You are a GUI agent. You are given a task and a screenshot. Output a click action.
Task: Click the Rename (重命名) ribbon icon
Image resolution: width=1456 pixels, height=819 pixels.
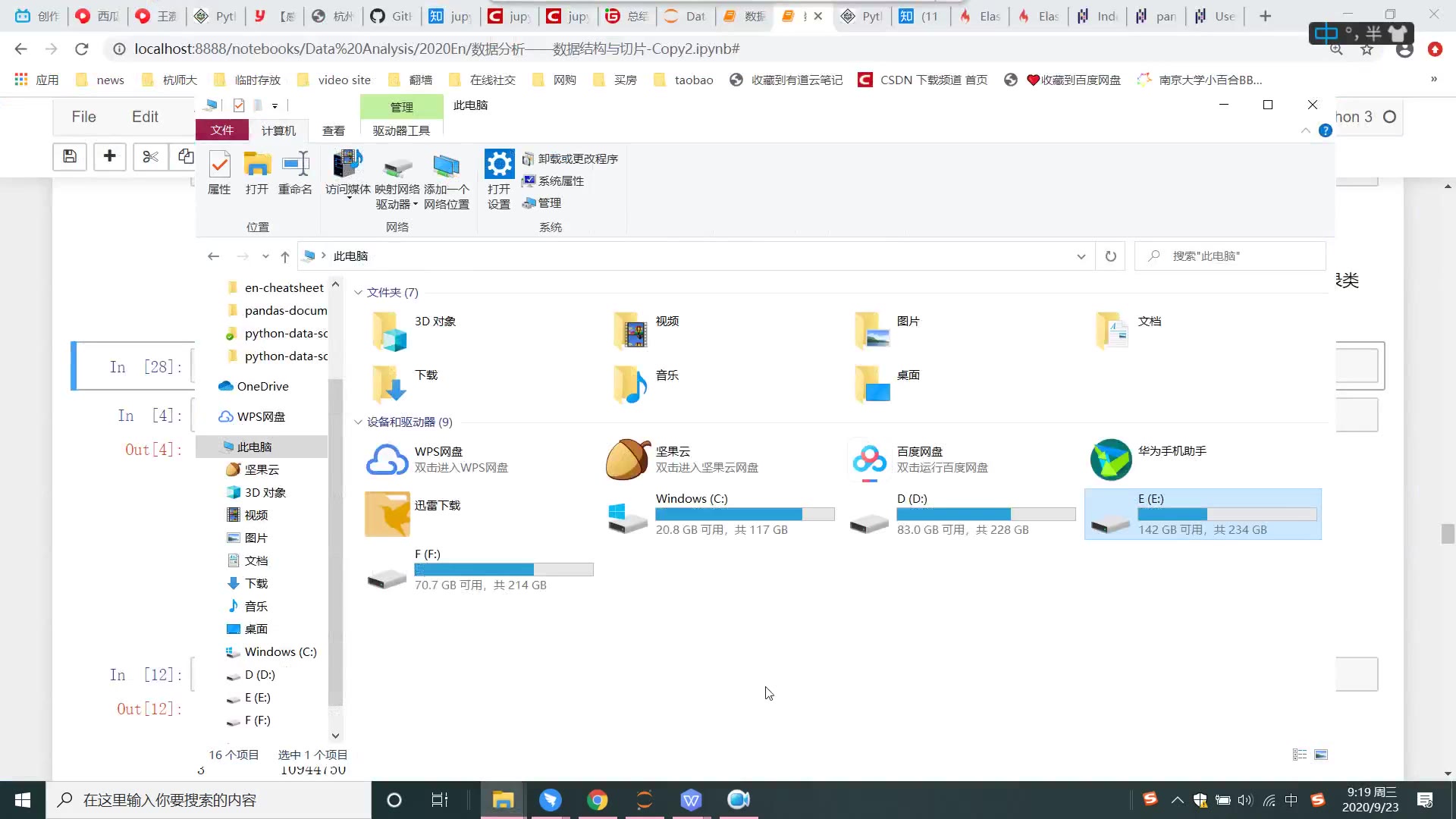click(295, 165)
